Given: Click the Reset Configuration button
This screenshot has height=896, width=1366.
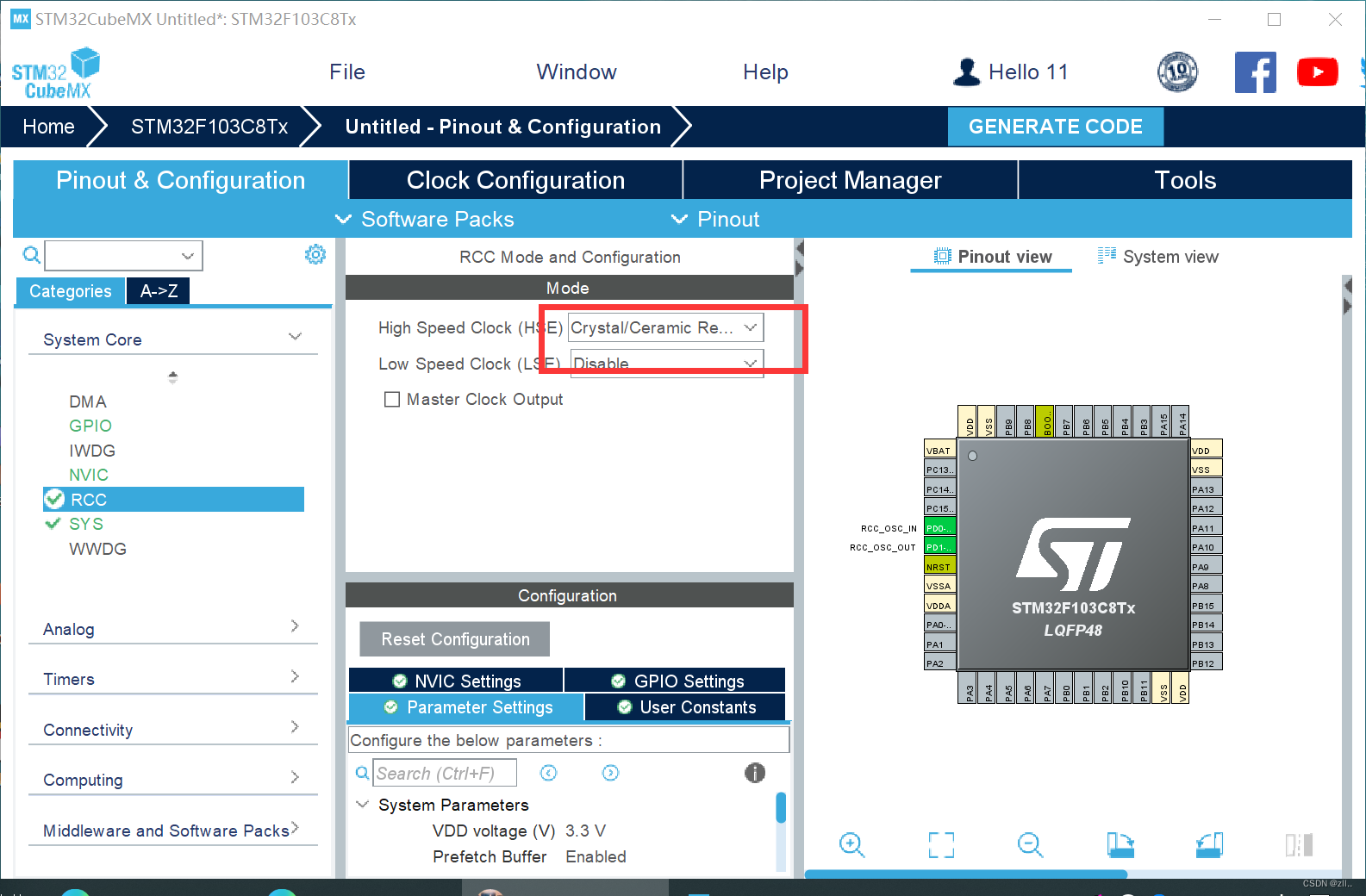Looking at the screenshot, I should pyautogui.click(x=455, y=639).
